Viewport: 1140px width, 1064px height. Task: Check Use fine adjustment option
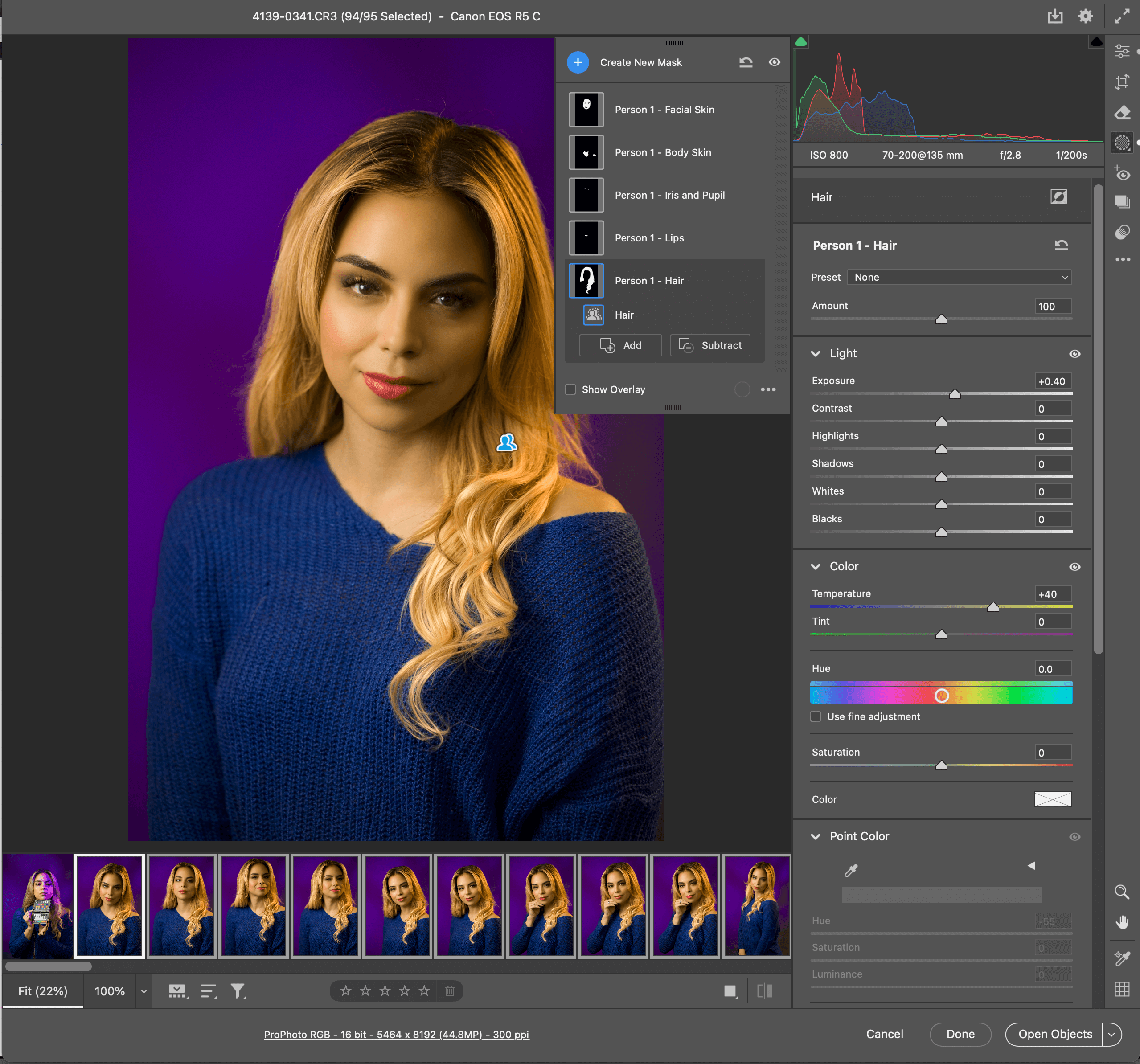[x=816, y=716]
